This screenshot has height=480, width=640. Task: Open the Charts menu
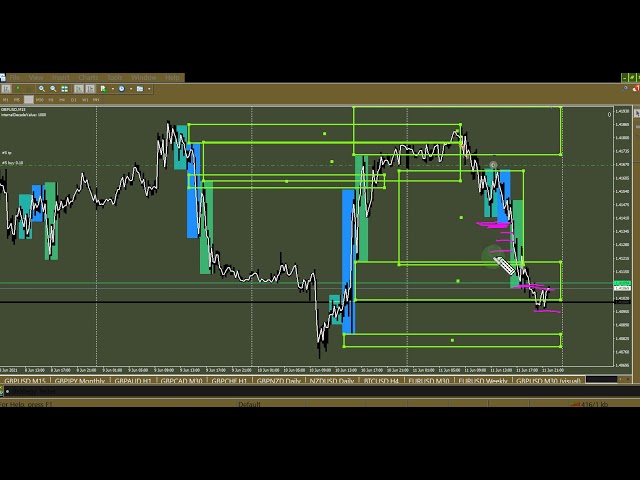coord(88,77)
